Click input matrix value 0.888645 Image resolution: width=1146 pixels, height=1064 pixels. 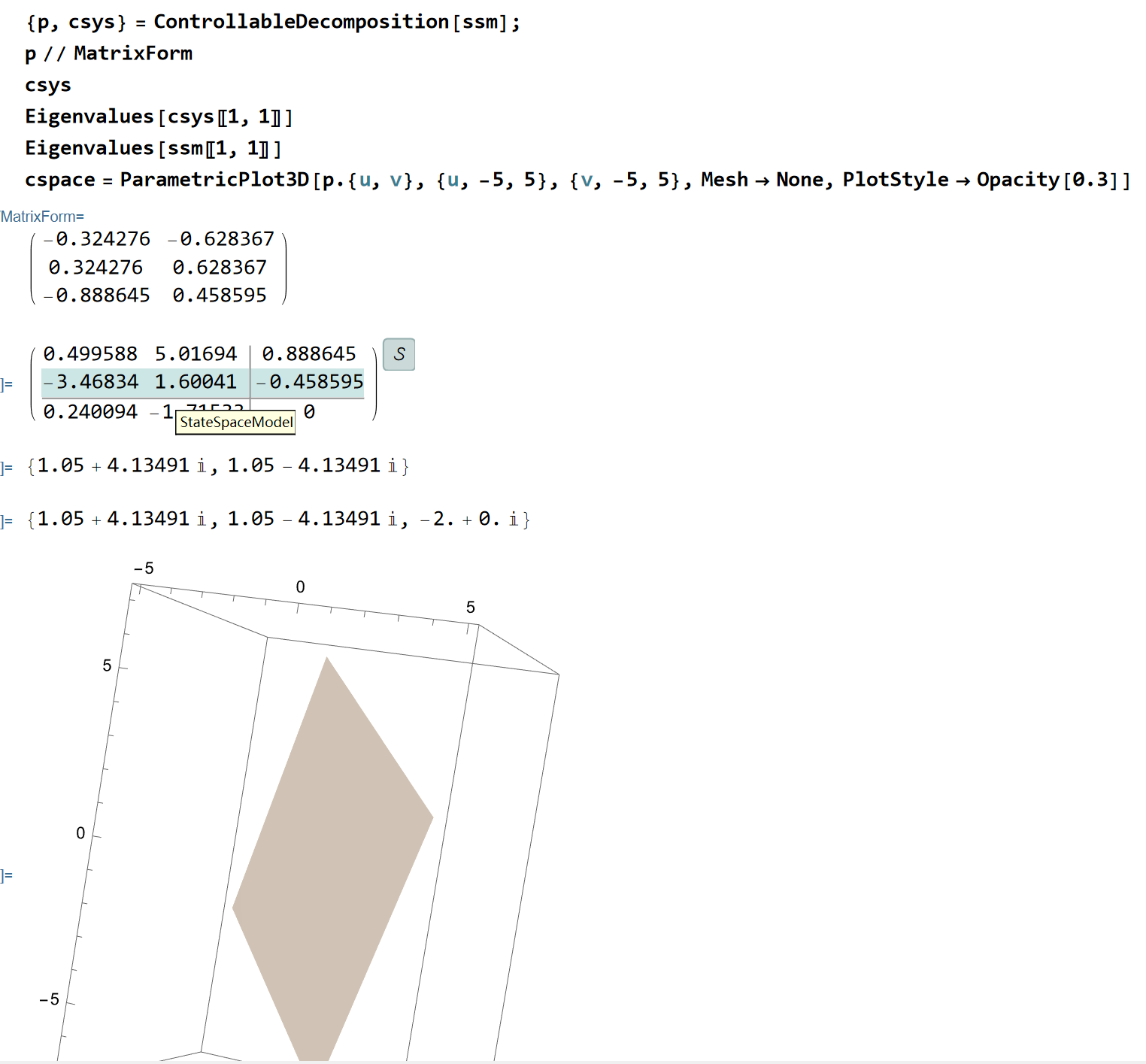point(309,354)
